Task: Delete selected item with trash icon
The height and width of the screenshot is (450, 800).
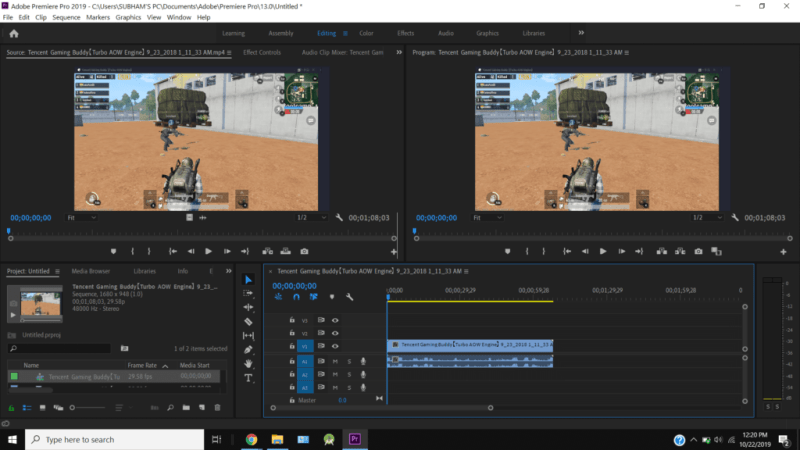Action: coord(218,407)
